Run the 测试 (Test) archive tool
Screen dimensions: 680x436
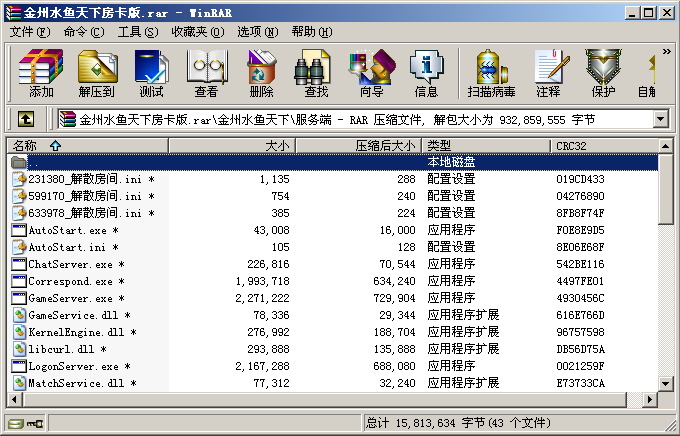click(151, 73)
